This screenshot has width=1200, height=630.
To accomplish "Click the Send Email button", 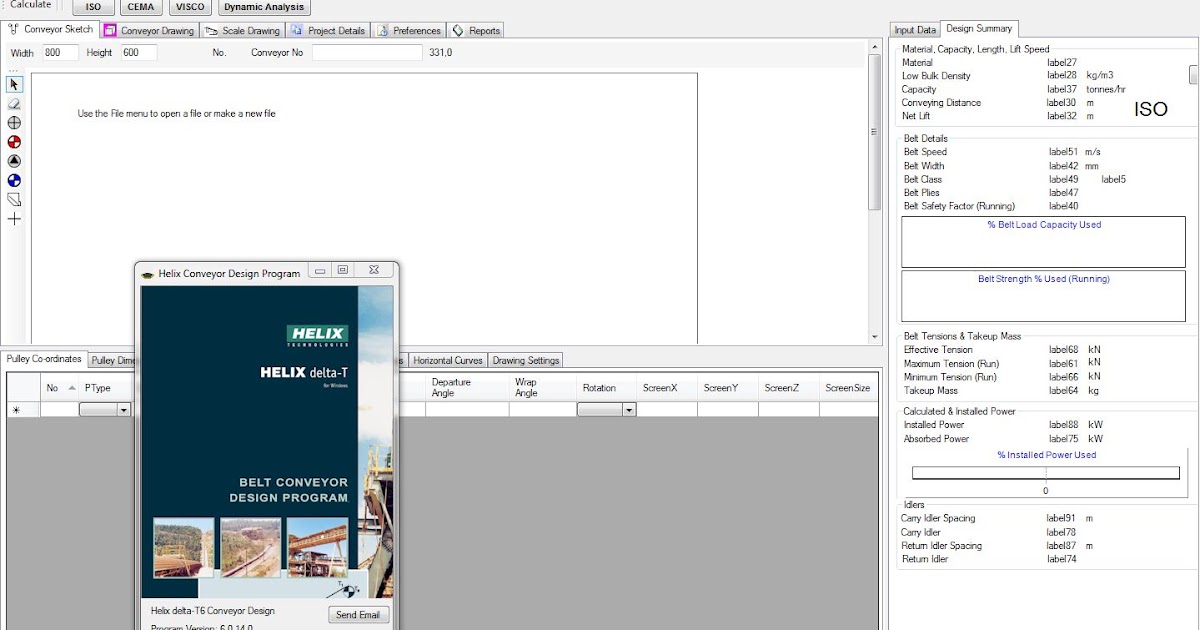I will tap(358, 615).
